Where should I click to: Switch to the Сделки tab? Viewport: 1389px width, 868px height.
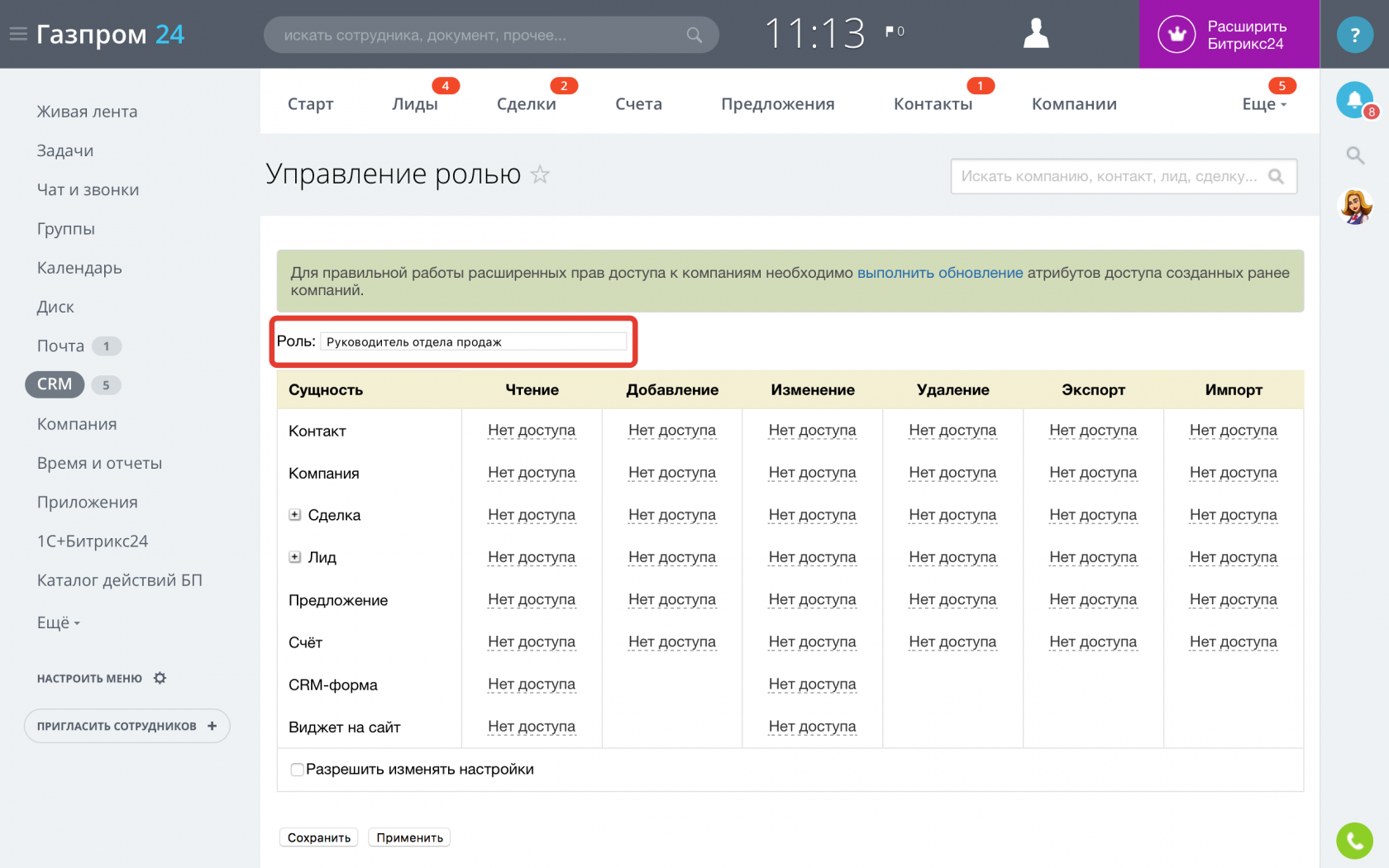[x=527, y=104]
